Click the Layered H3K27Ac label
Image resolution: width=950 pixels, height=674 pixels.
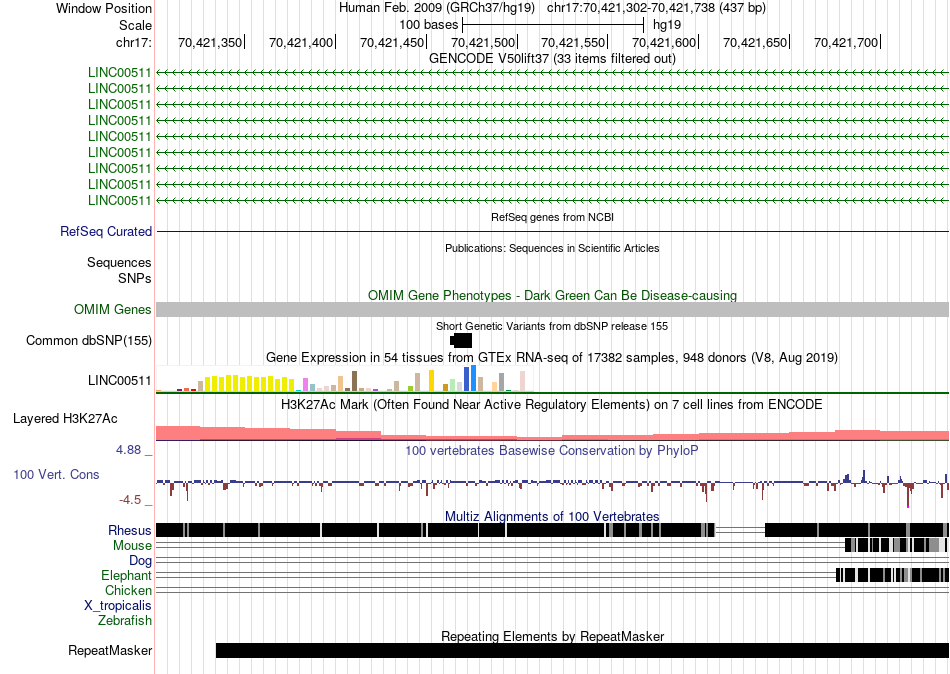65,419
